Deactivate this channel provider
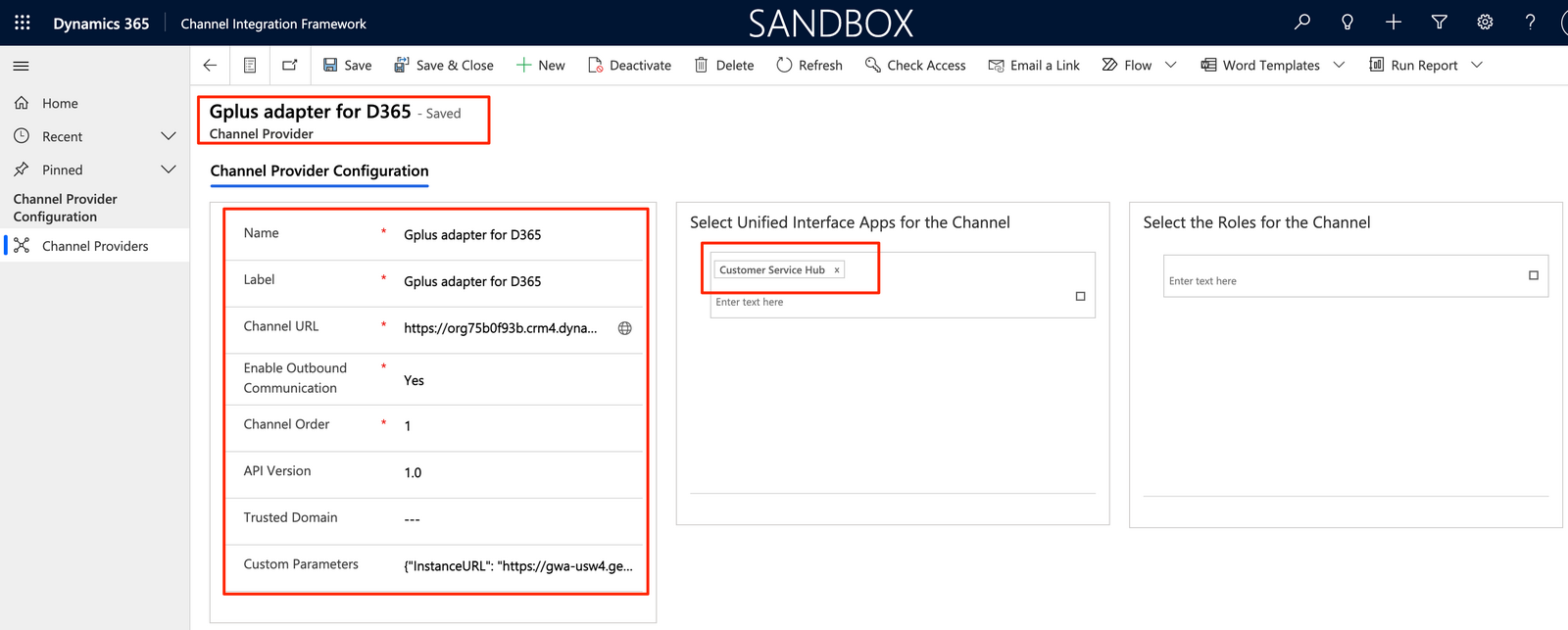 click(630, 65)
